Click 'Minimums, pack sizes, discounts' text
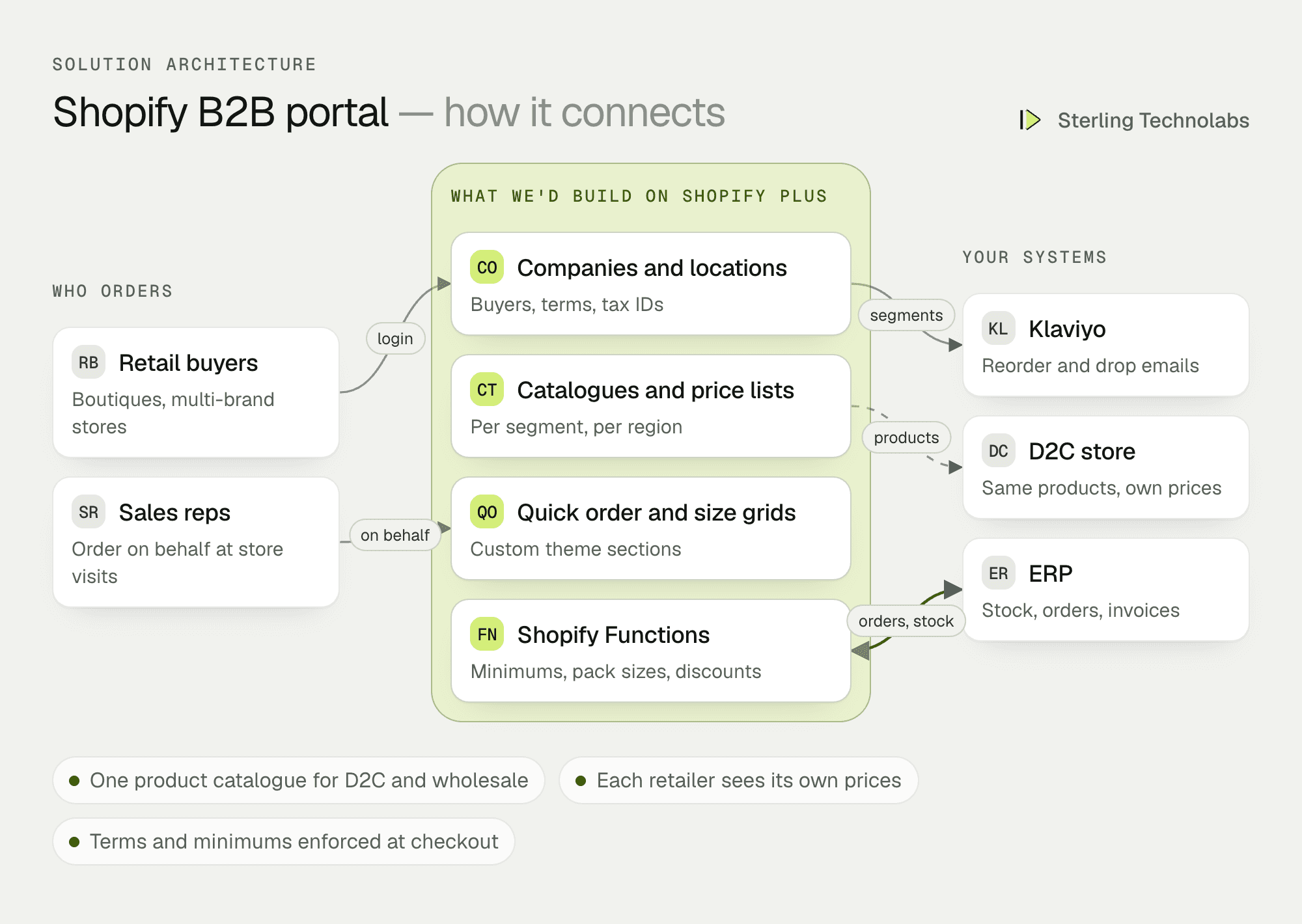This screenshot has width=1302, height=924. pos(616,671)
